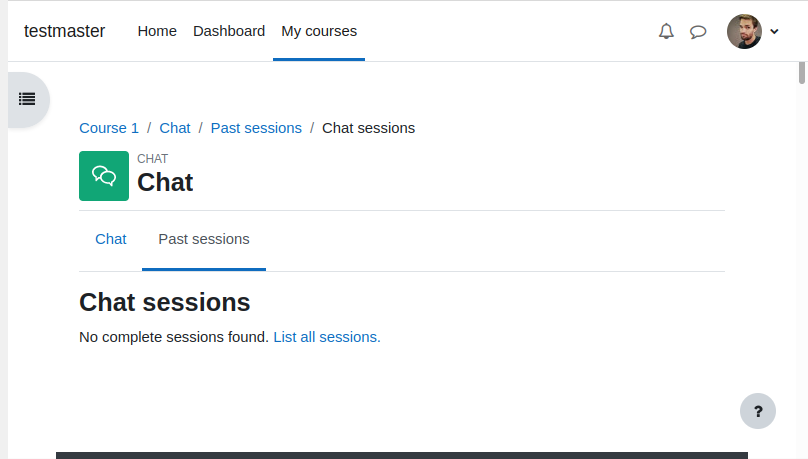Open the course index drawer icon
Image resolution: width=808 pixels, height=459 pixels.
click(x=27, y=99)
